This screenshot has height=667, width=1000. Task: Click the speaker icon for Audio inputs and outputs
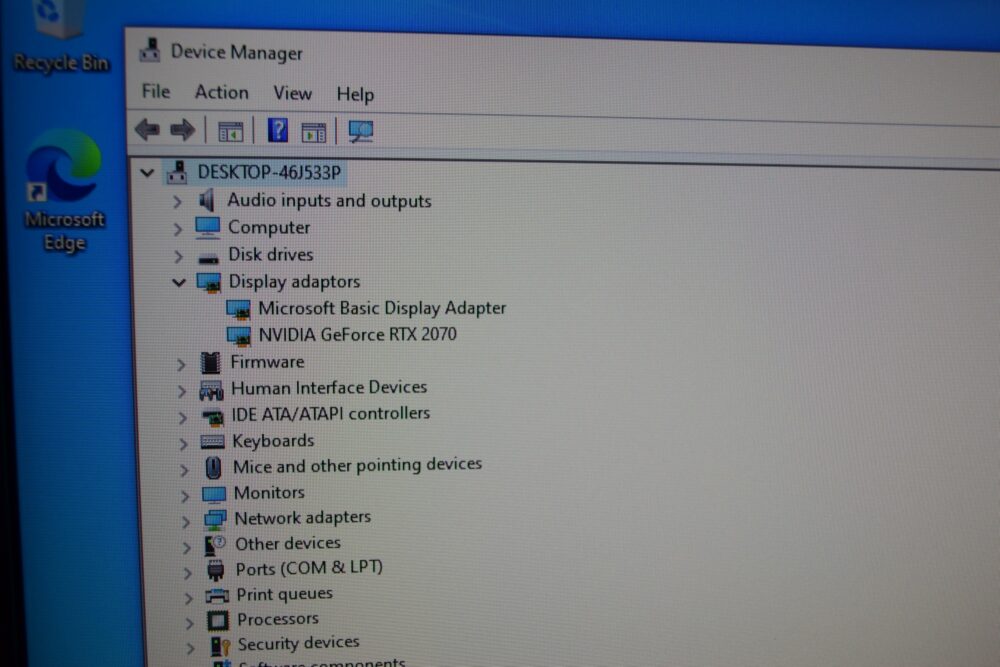(206, 200)
